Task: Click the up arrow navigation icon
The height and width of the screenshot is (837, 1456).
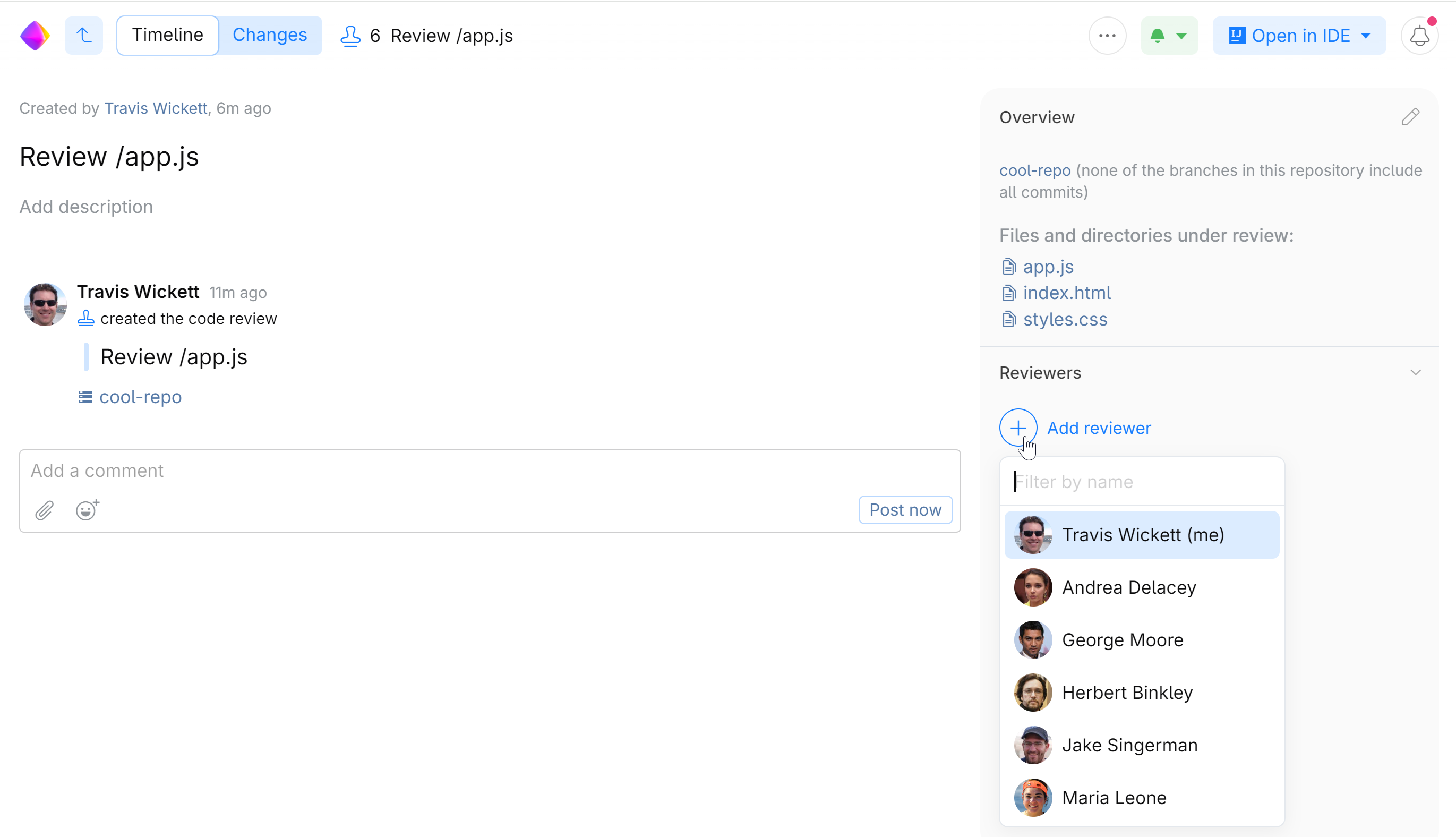Action: (x=84, y=35)
